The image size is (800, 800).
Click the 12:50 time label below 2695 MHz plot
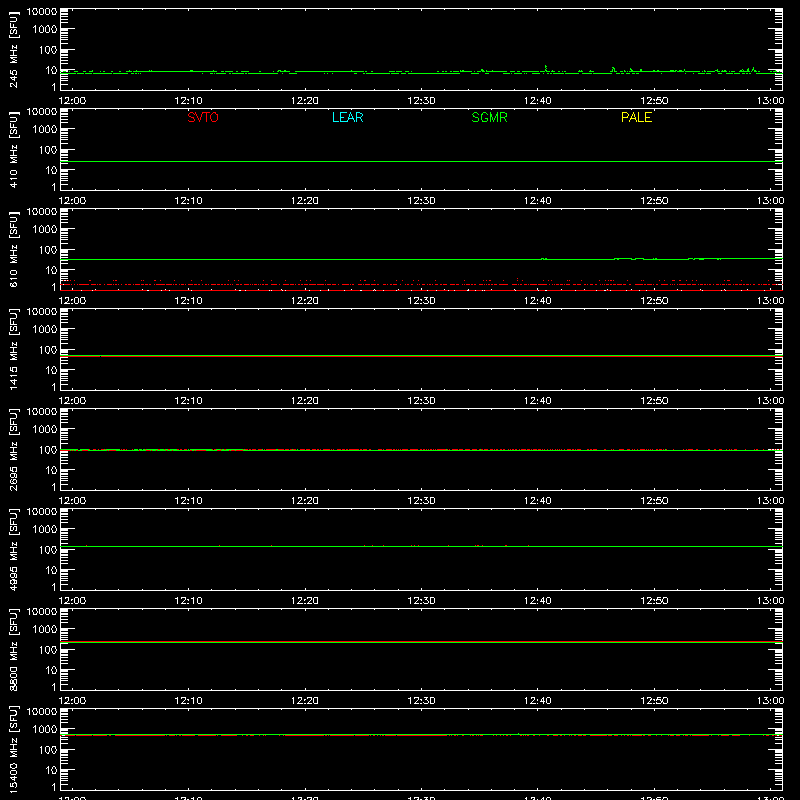654,501
